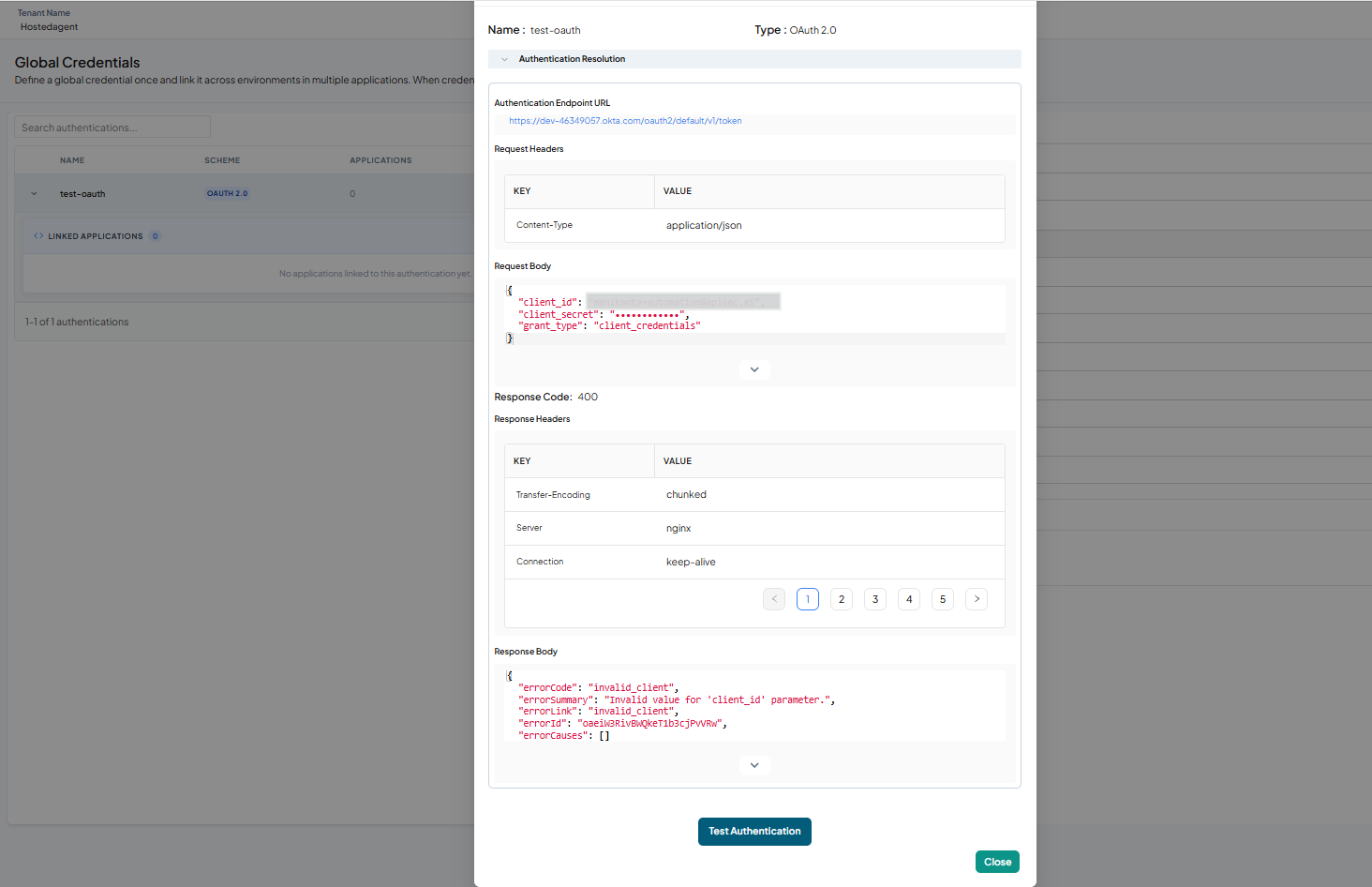Click the NAME column header
This screenshot has width=1372, height=887.
(72, 160)
